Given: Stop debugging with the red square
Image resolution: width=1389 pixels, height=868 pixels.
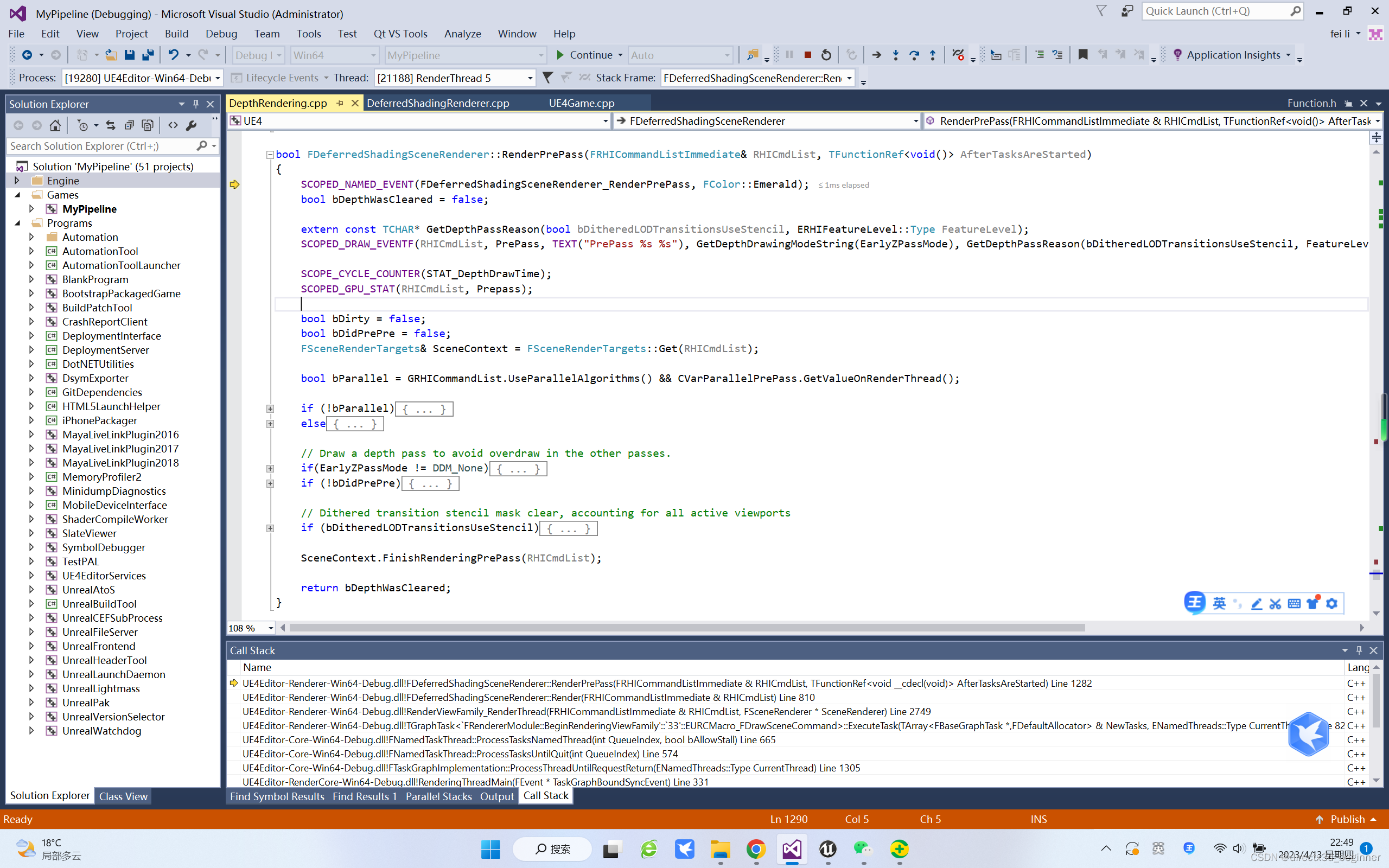Looking at the screenshot, I should (807, 55).
